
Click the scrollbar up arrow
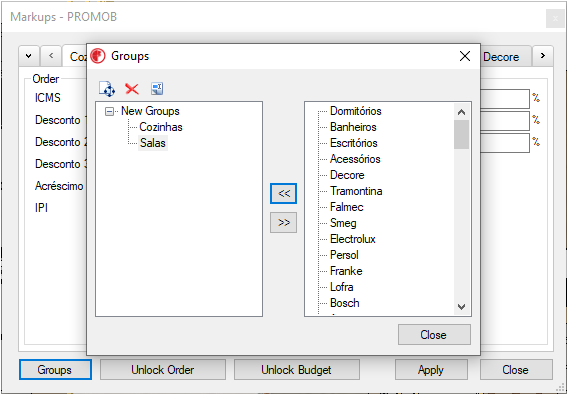coord(461,112)
